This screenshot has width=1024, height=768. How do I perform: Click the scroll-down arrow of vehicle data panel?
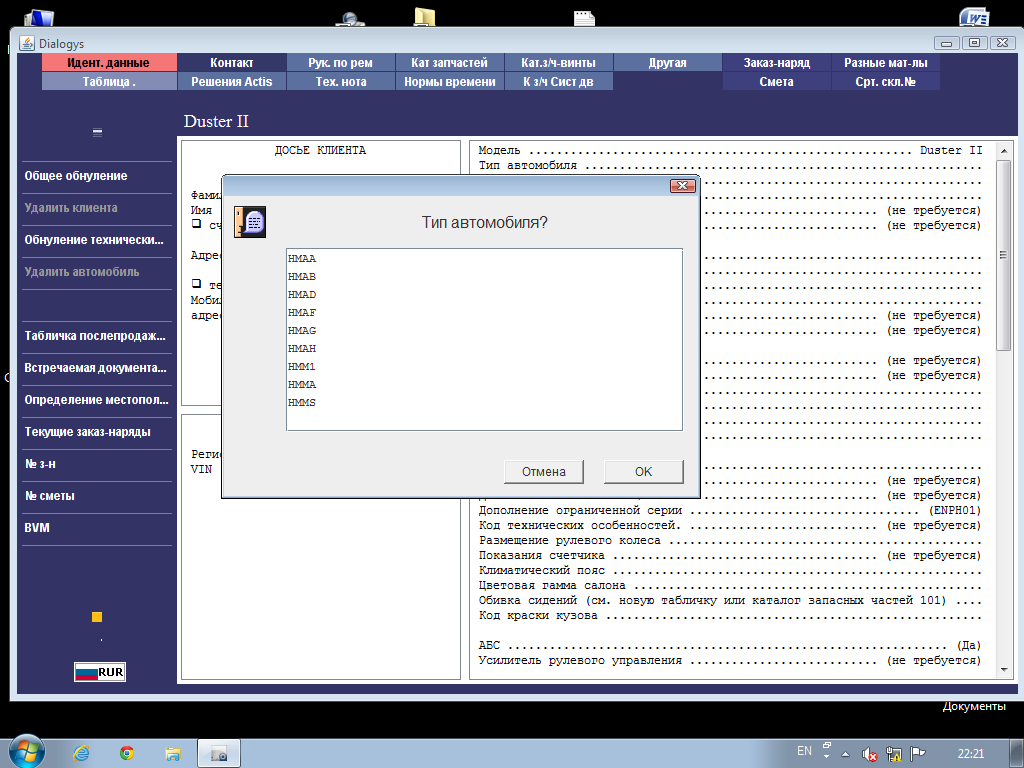coord(1003,670)
